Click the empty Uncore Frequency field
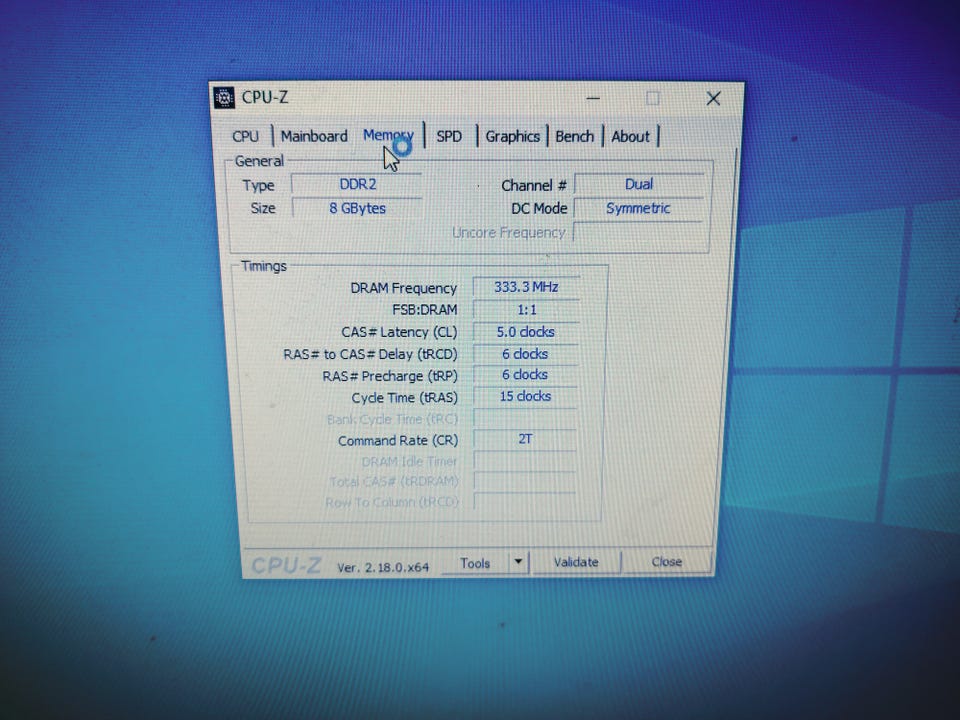Image resolution: width=960 pixels, height=720 pixels. coord(637,232)
